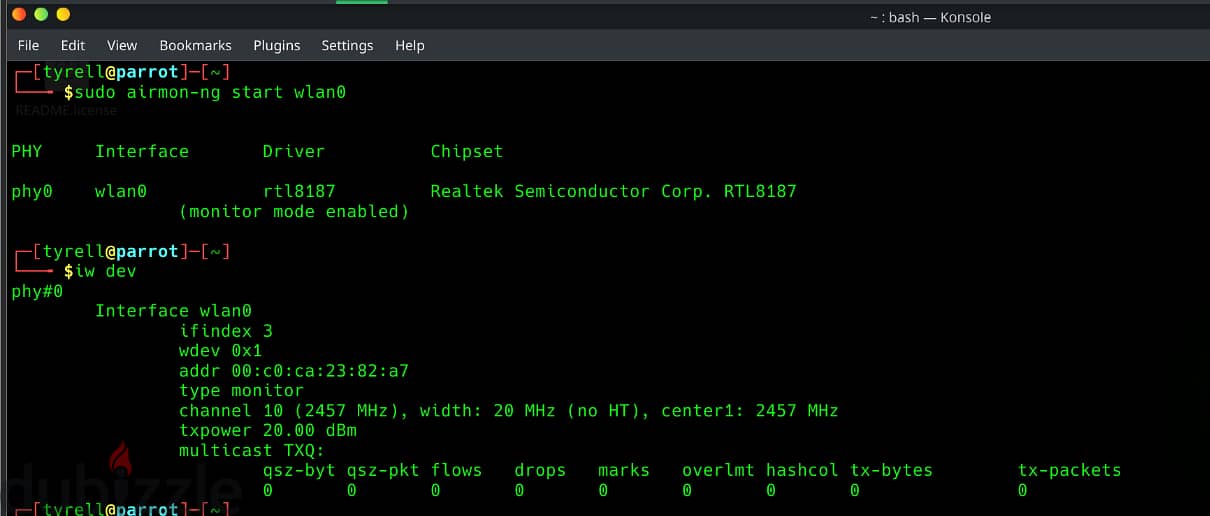This screenshot has width=1210, height=516.
Task: Open the Bookmarks menu
Action: coord(196,45)
